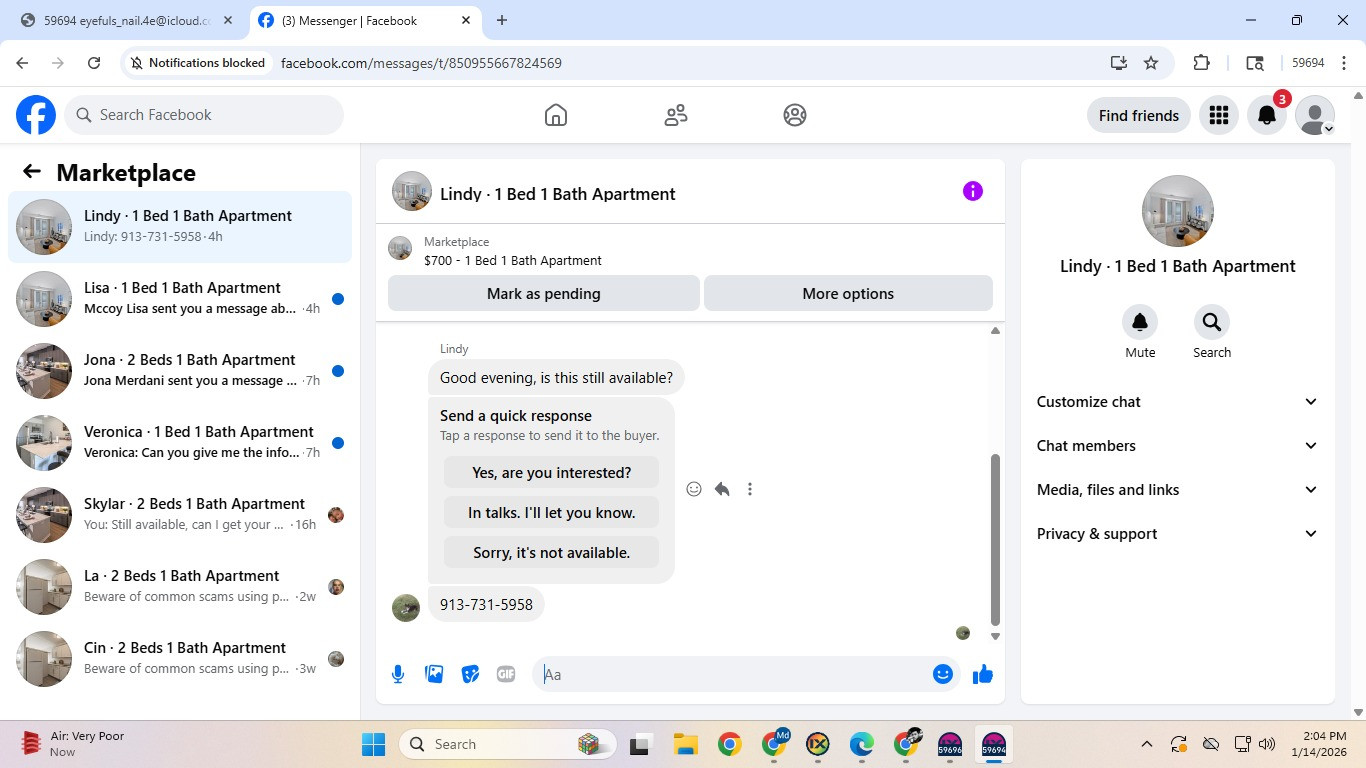Open the Jona 2 Beds 1 Bath conversation
Image resolution: width=1366 pixels, height=768 pixels.
click(180, 371)
